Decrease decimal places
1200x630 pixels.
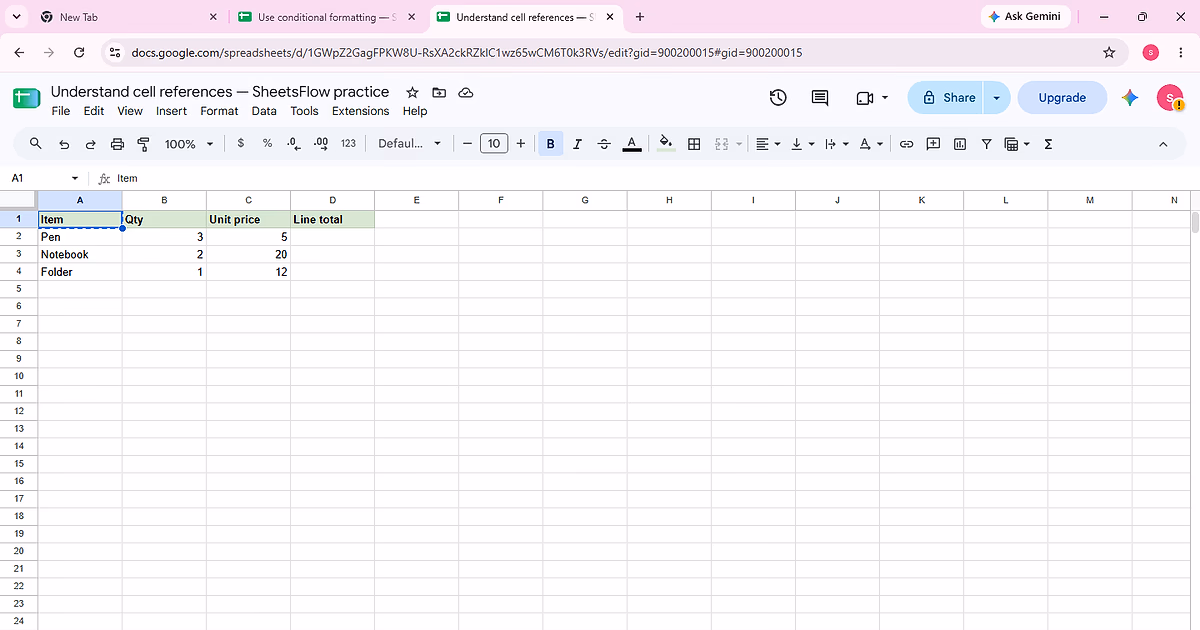coord(293,144)
